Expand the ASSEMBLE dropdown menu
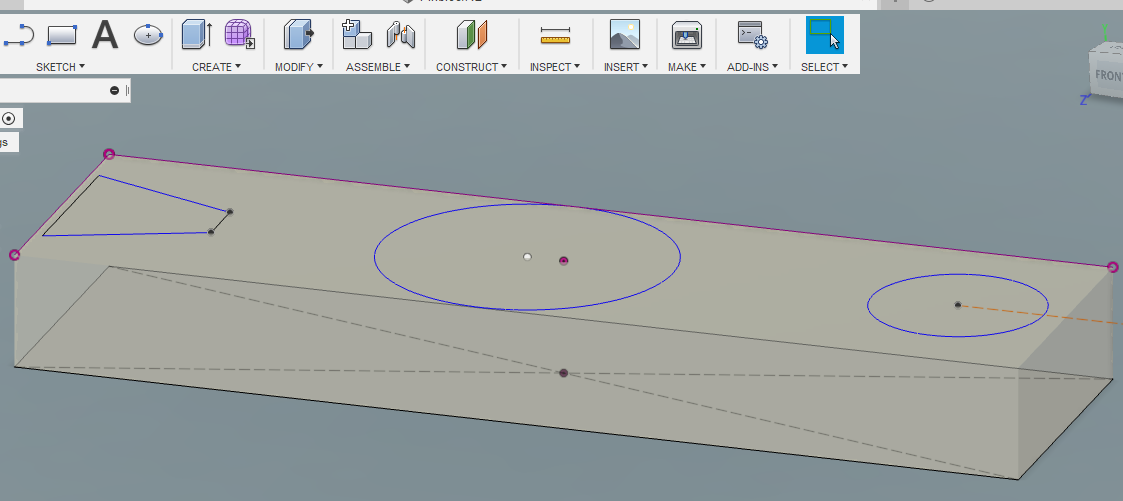Screen dimensions: 1123x501 tap(378, 67)
